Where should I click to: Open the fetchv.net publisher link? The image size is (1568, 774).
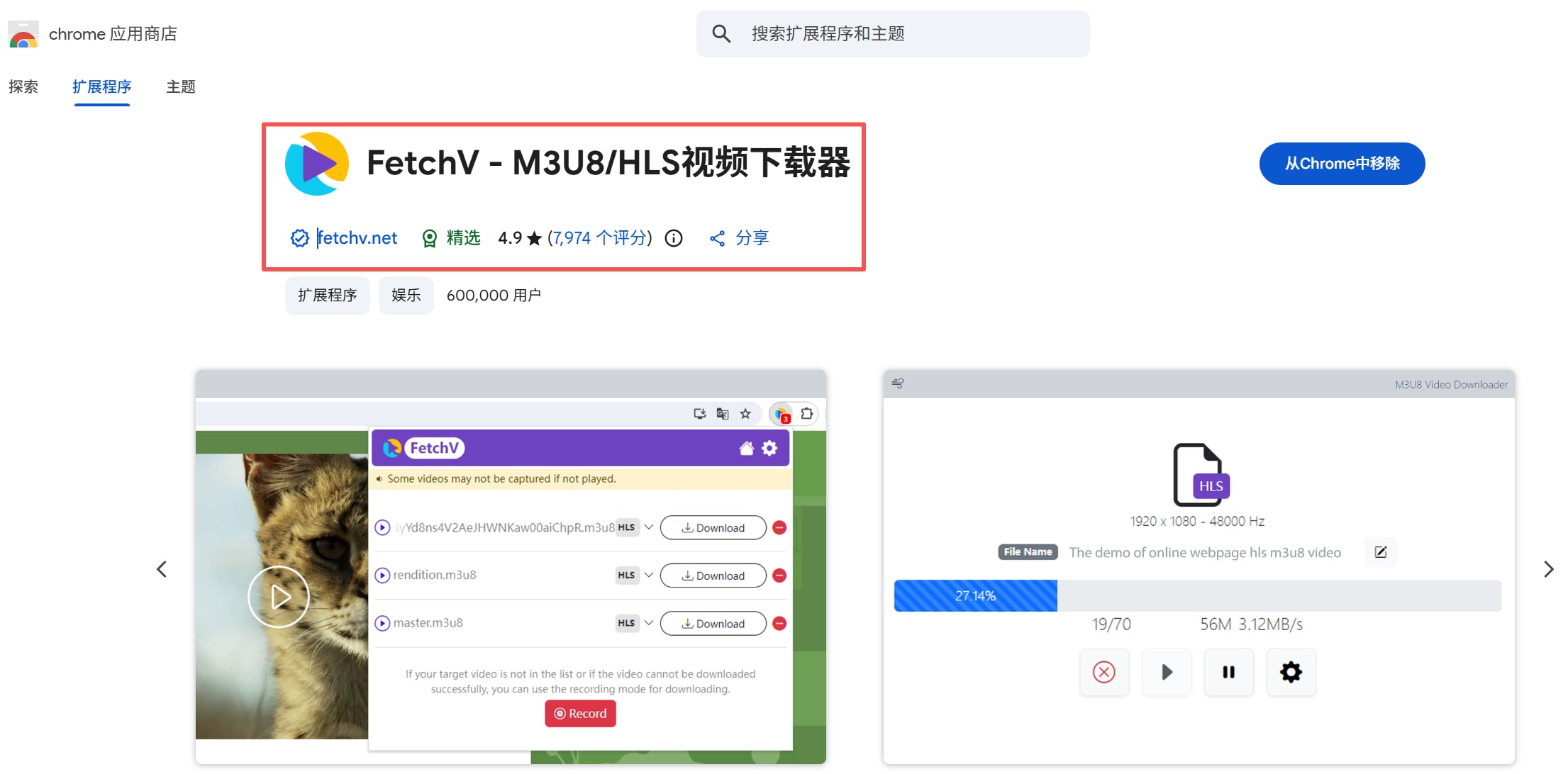click(x=357, y=238)
